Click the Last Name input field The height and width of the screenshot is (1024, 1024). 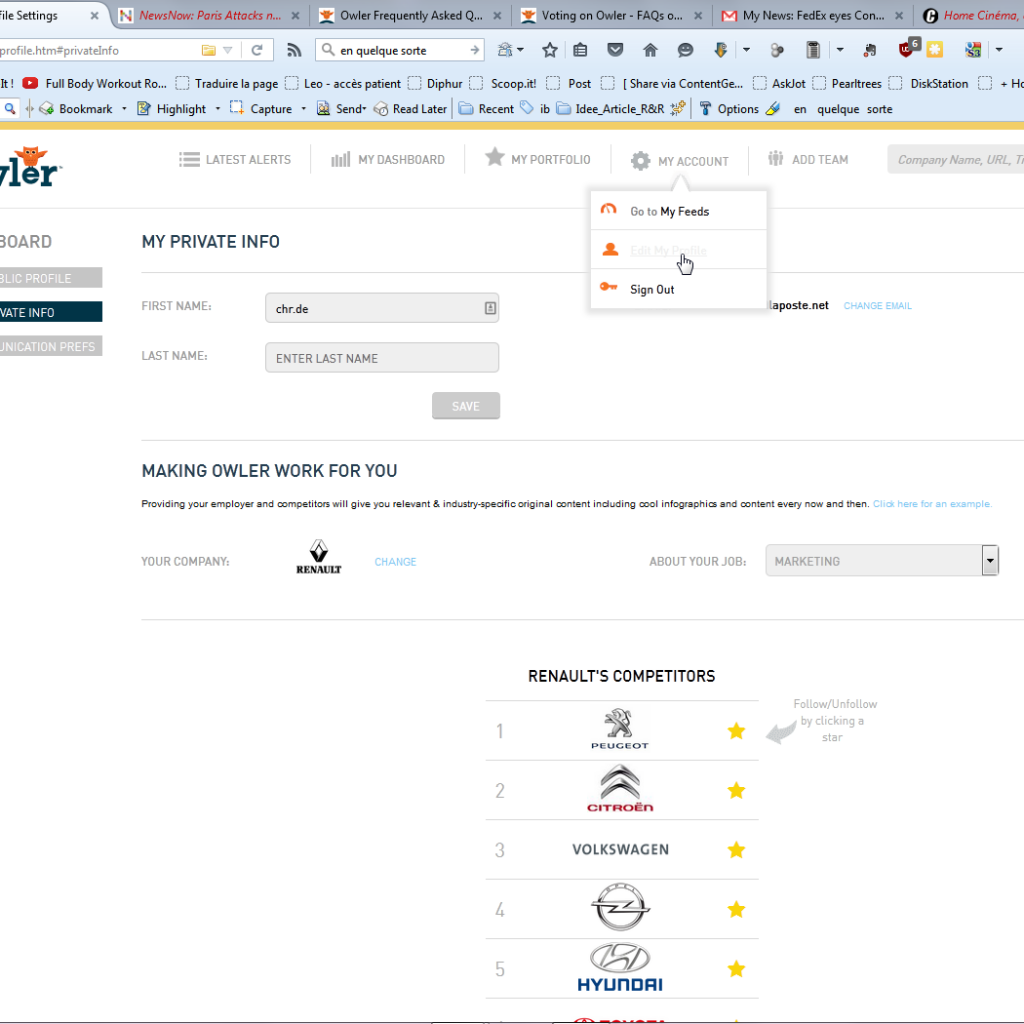[x=382, y=357]
